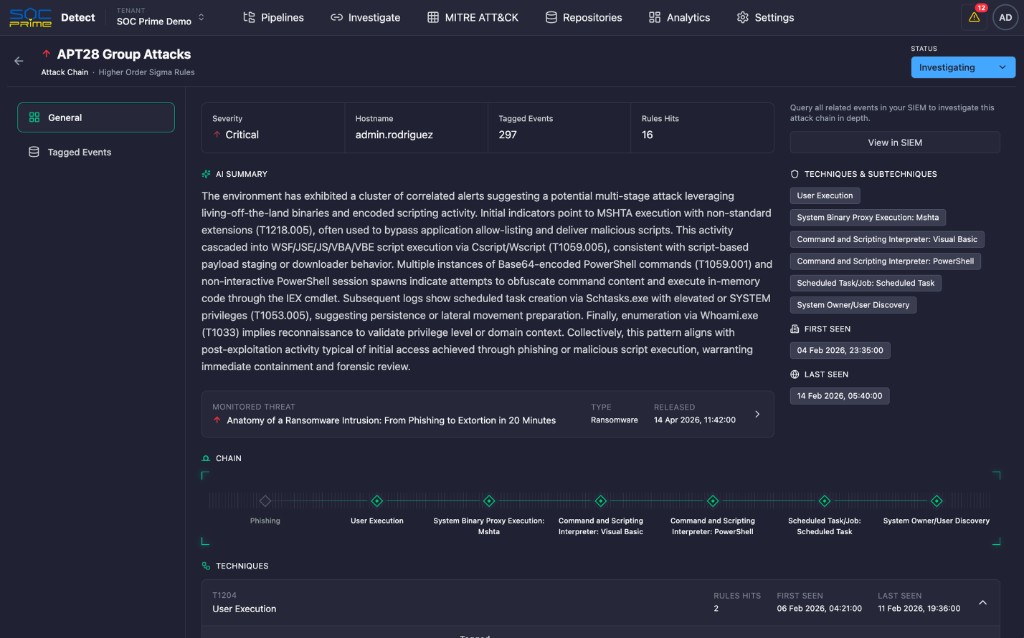Click the hostname admin.rodriguez
Image resolution: width=1024 pixels, height=638 pixels.
click(394, 135)
